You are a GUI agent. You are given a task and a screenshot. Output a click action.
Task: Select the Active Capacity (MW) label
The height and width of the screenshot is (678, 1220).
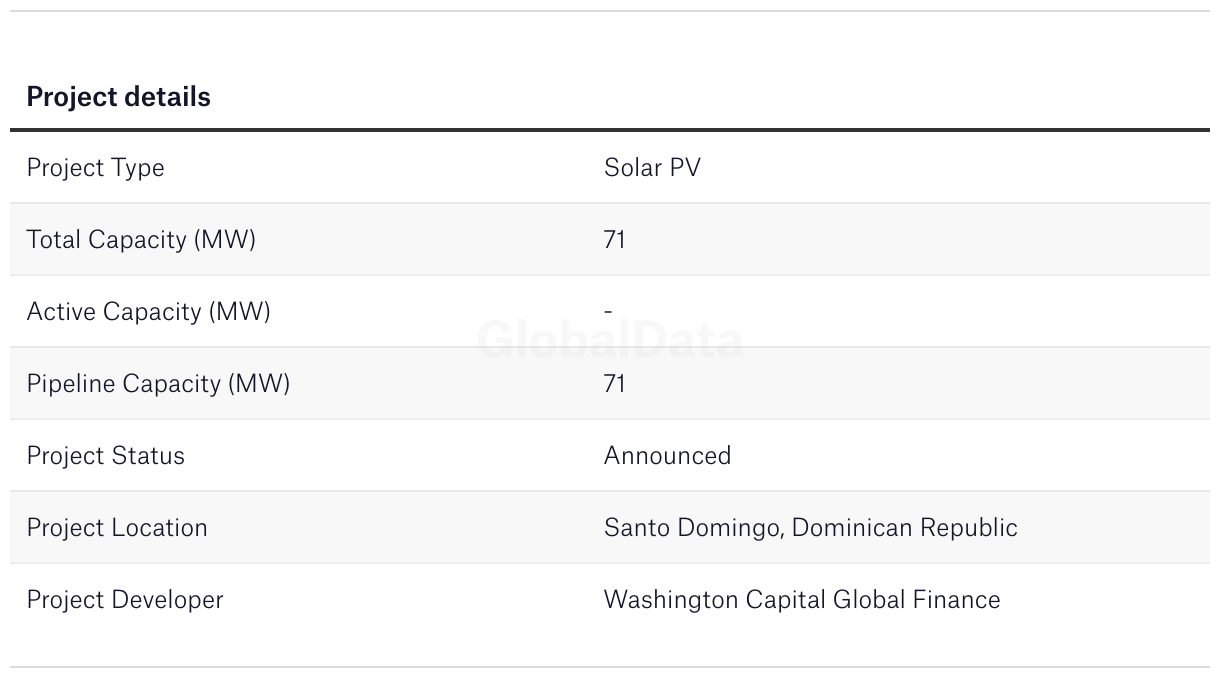tap(148, 312)
